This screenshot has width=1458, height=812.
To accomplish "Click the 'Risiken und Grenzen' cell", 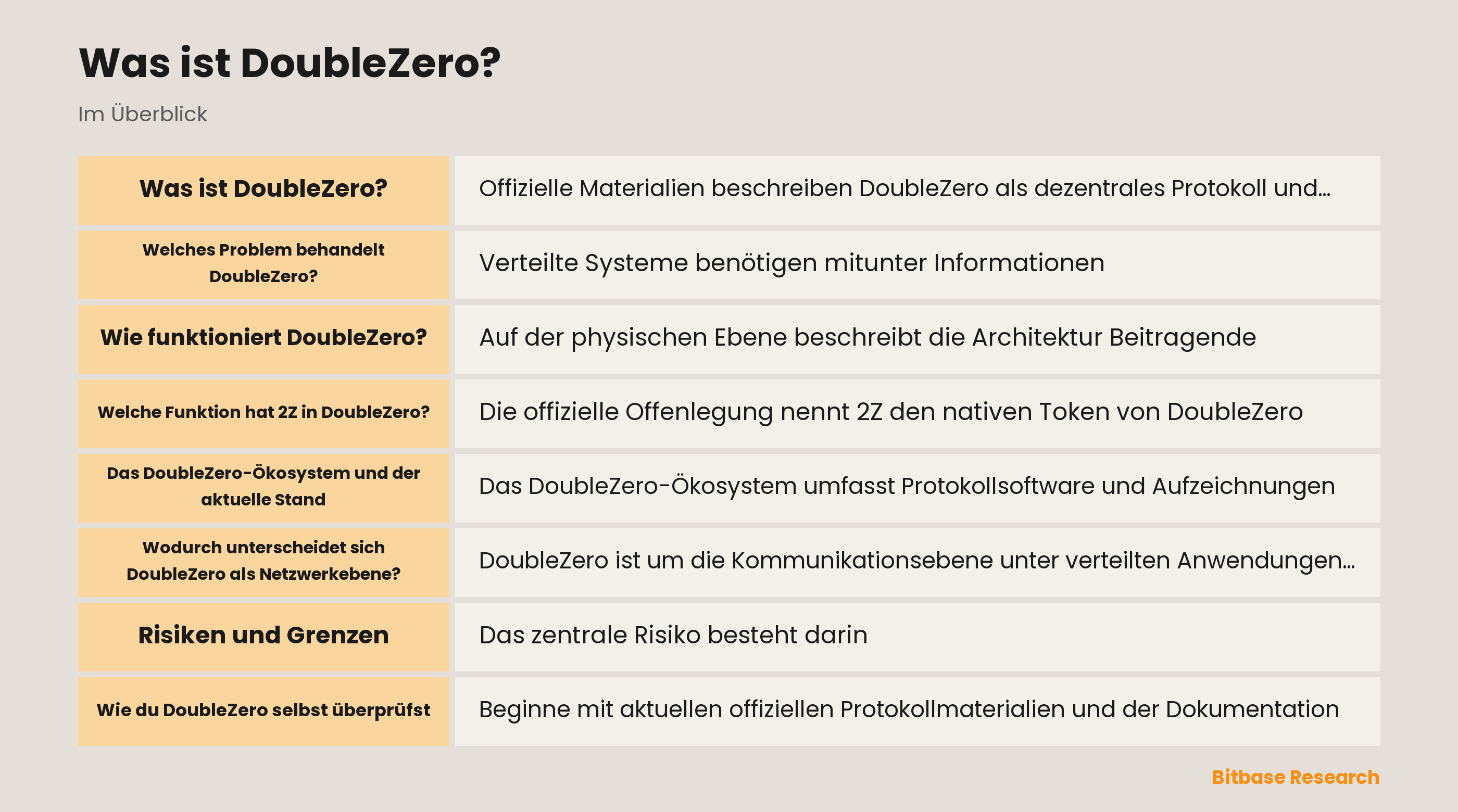I will [x=263, y=637].
